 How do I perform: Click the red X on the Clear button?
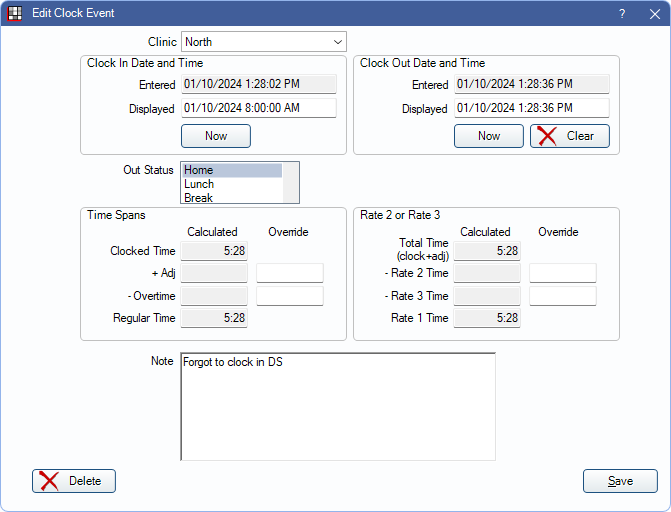click(x=547, y=136)
